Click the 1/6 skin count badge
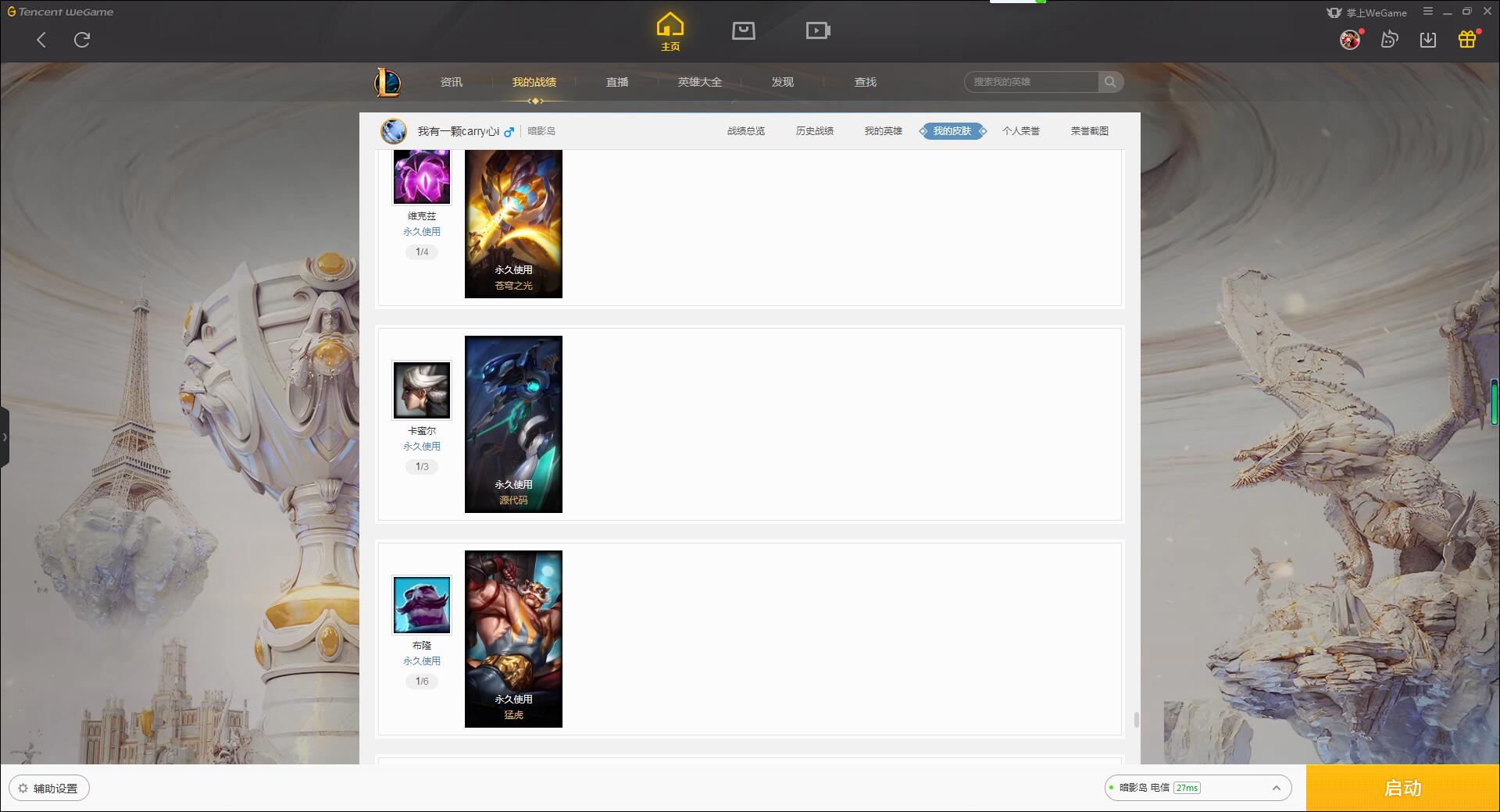This screenshot has height=812, width=1500. [422, 682]
